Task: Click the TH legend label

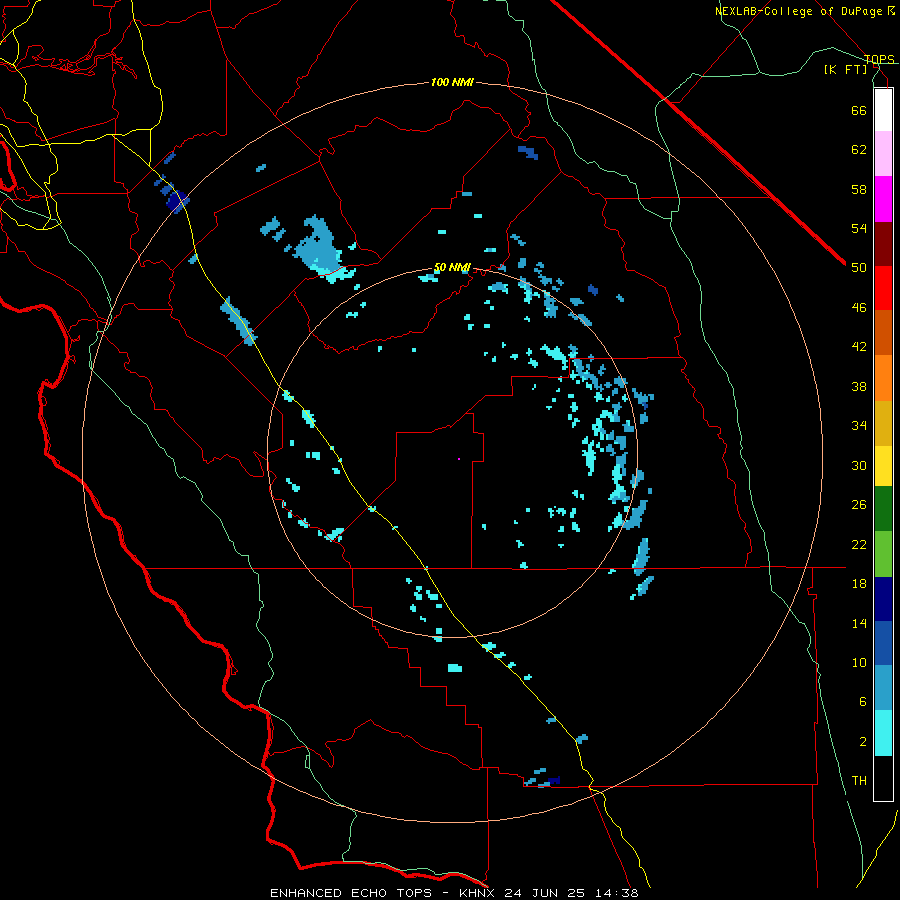Action: (859, 781)
